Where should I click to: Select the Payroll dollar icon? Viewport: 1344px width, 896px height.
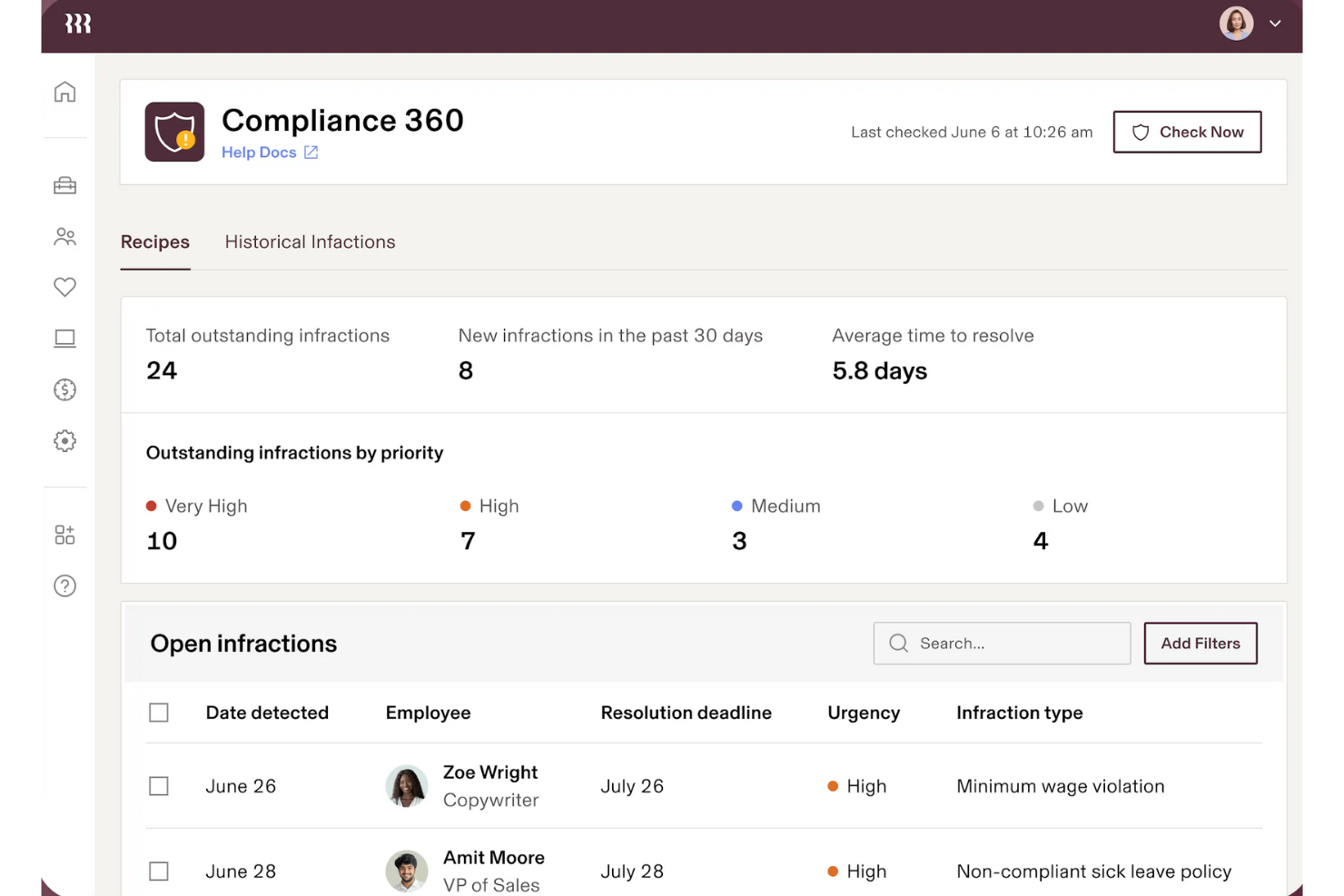(x=64, y=389)
